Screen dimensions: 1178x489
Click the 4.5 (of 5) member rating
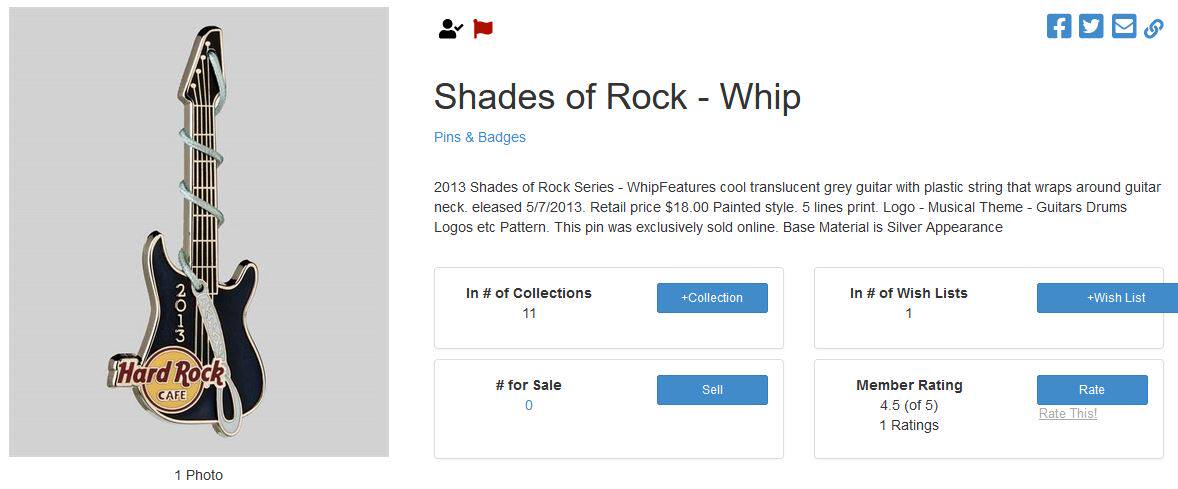tap(909, 405)
